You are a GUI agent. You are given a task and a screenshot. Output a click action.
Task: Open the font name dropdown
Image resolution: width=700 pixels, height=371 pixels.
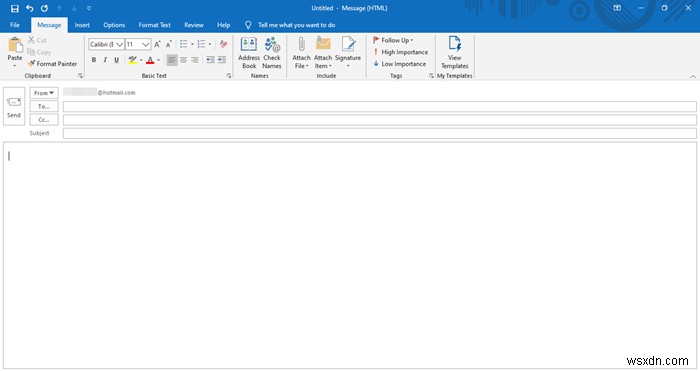point(120,45)
